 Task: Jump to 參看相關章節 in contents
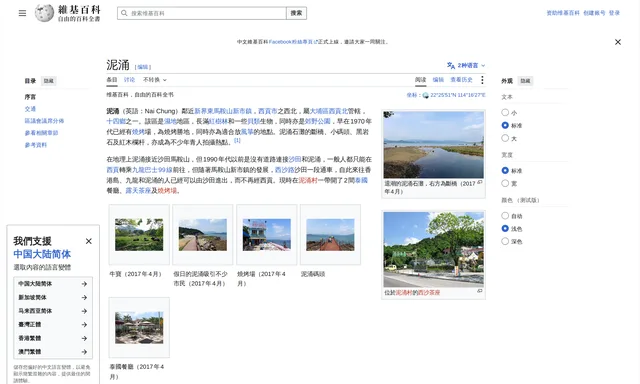click(41, 133)
